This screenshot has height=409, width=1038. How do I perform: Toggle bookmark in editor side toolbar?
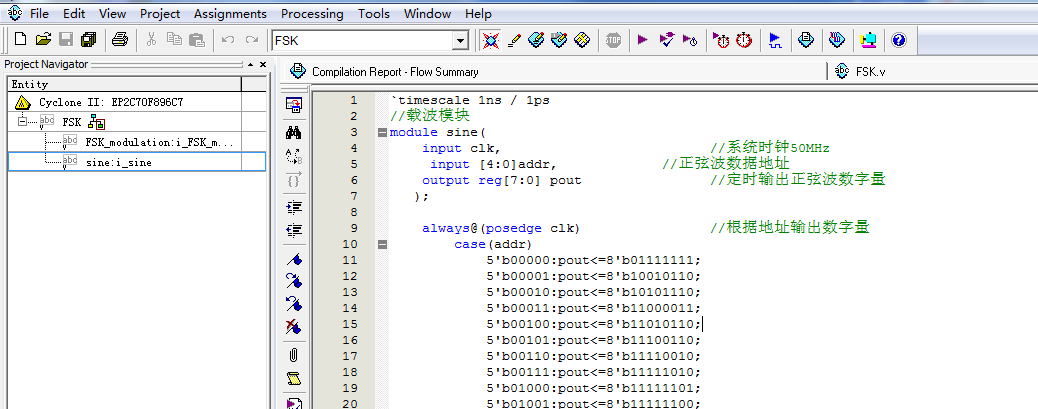[x=294, y=260]
